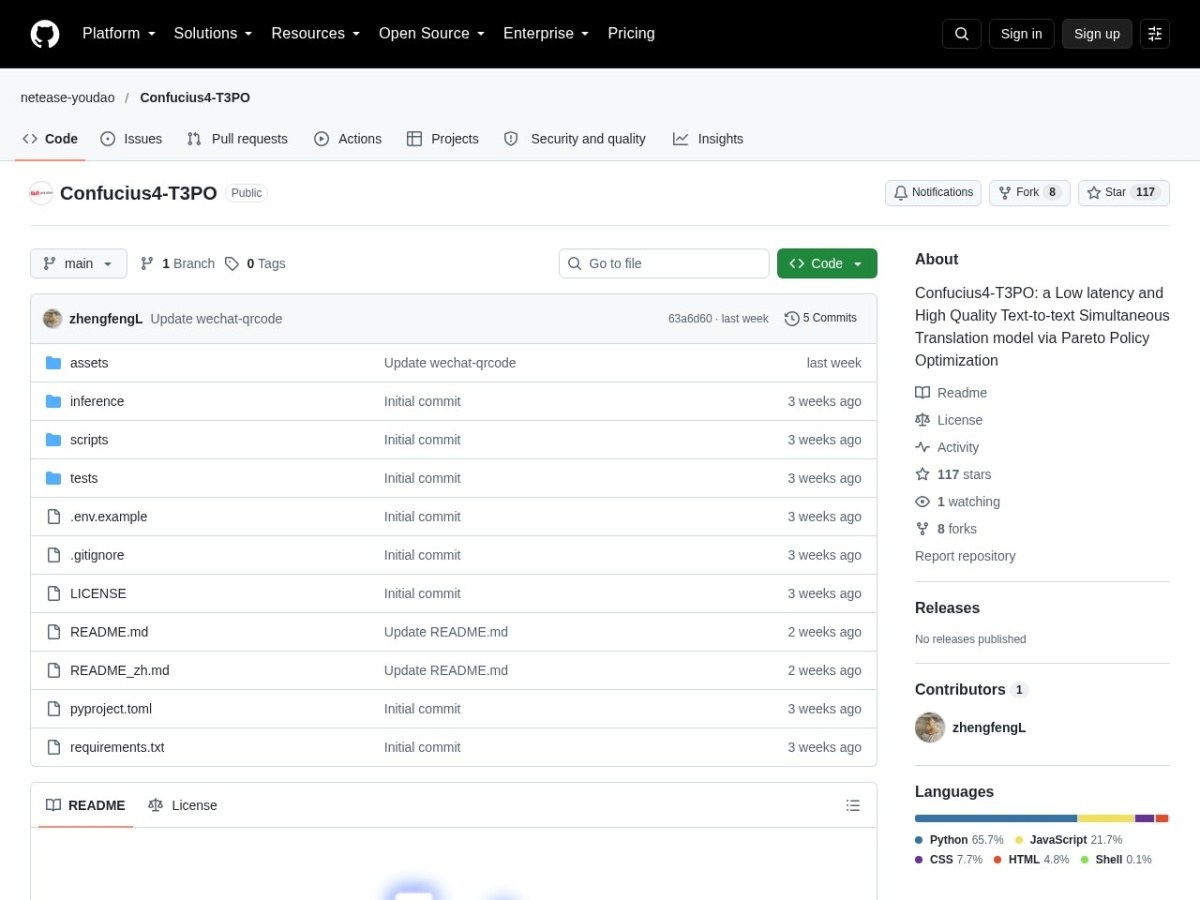Switch to the Insights tab

pyautogui.click(x=708, y=139)
